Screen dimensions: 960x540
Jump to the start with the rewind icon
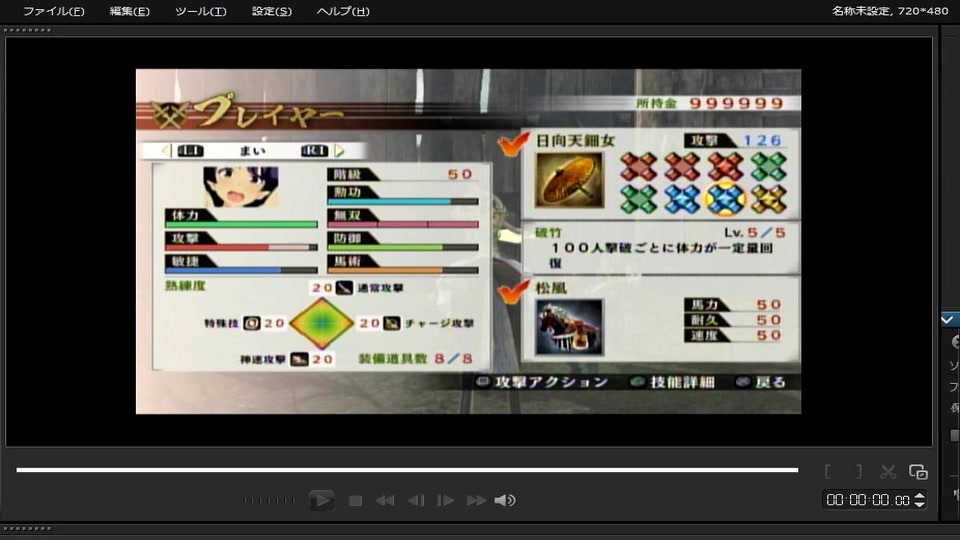(x=384, y=501)
